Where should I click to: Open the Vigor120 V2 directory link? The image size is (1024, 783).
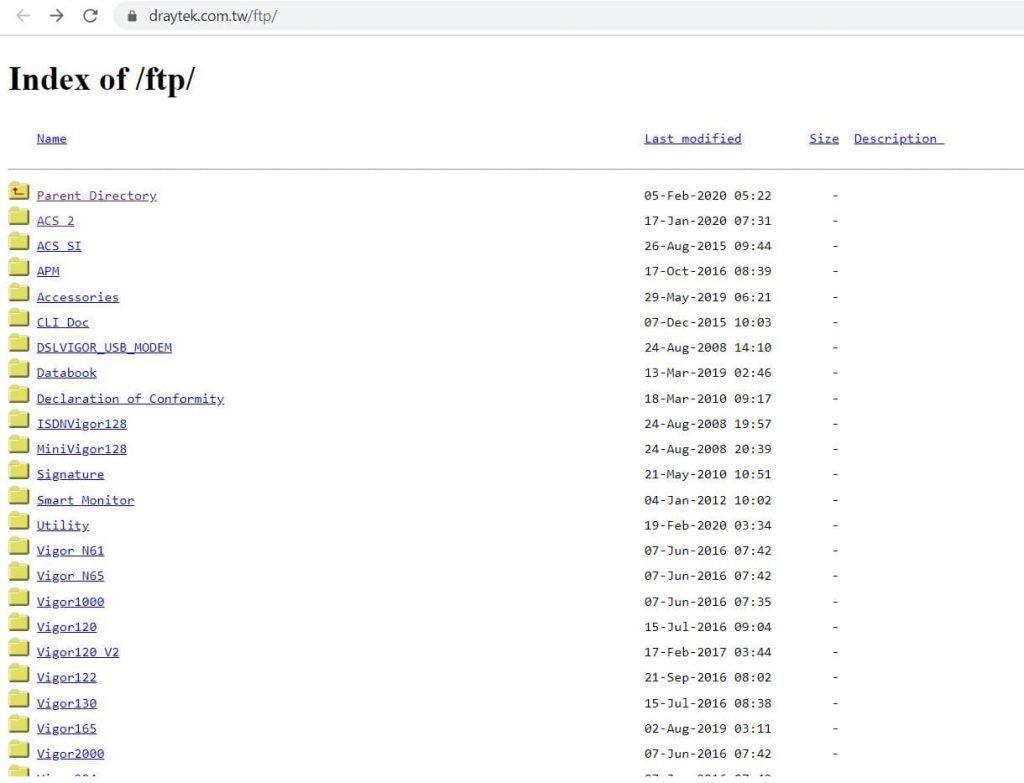tap(78, 652)
